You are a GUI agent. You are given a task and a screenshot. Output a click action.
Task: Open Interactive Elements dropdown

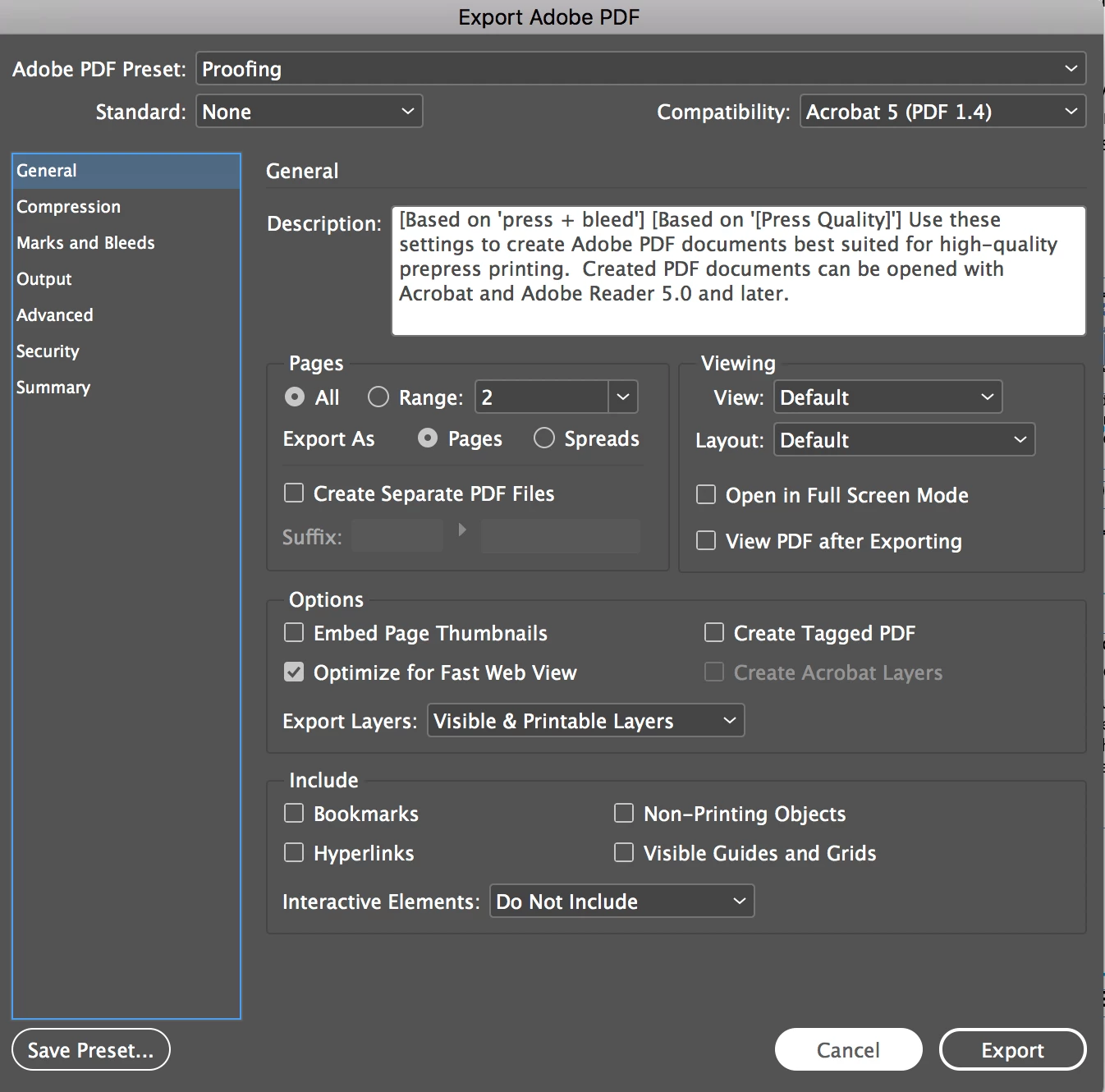[x=621, y=902]
